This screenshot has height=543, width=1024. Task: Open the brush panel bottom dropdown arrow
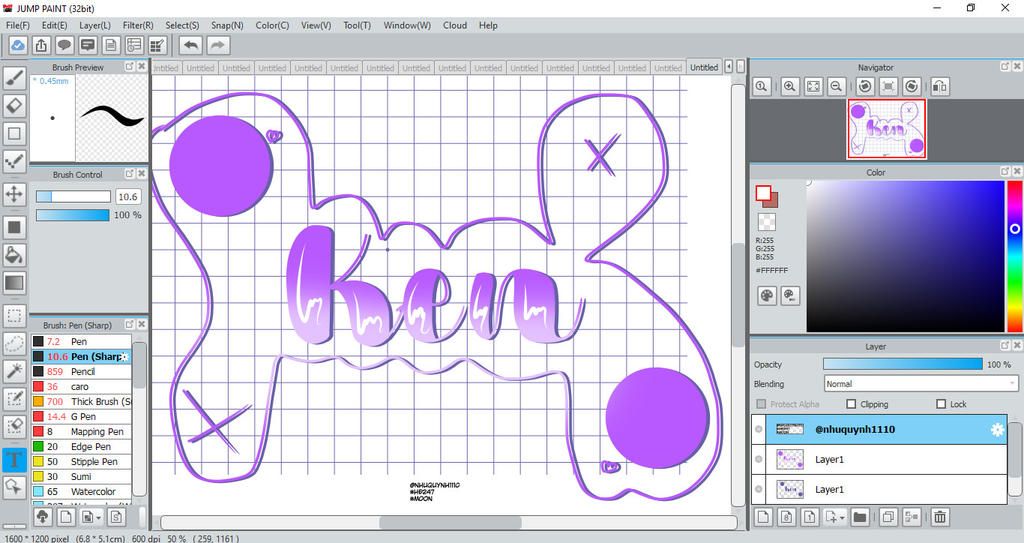click(x=99, y=518)
